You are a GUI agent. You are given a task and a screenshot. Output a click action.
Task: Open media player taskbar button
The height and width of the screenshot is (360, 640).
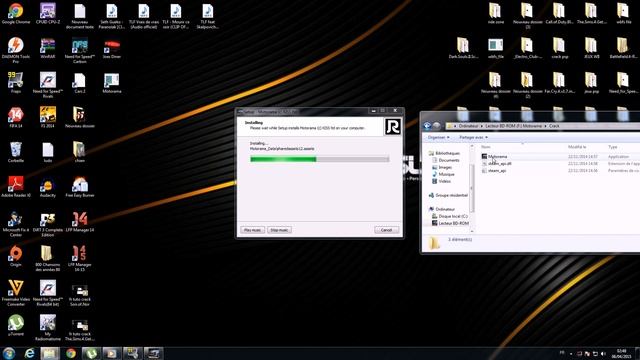tap(112, 353)
